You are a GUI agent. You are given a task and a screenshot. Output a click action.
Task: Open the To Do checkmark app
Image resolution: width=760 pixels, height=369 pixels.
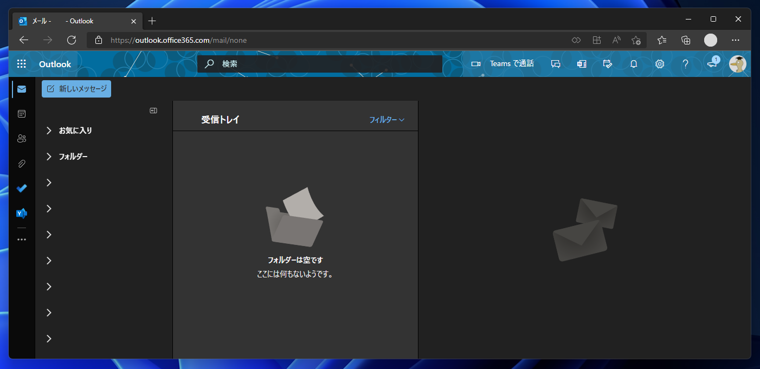[21, 189]
